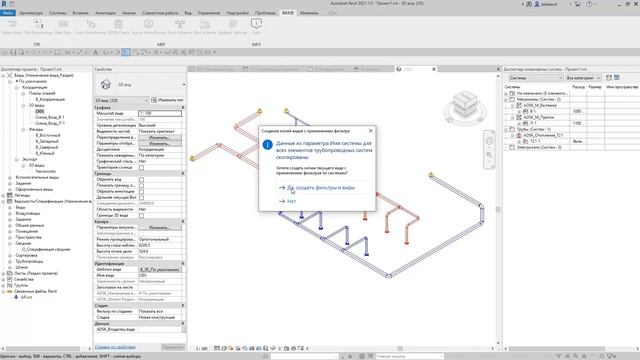
Task: Click the 'Изменить тип' button in Properties
Action: [x=167, y=100]
